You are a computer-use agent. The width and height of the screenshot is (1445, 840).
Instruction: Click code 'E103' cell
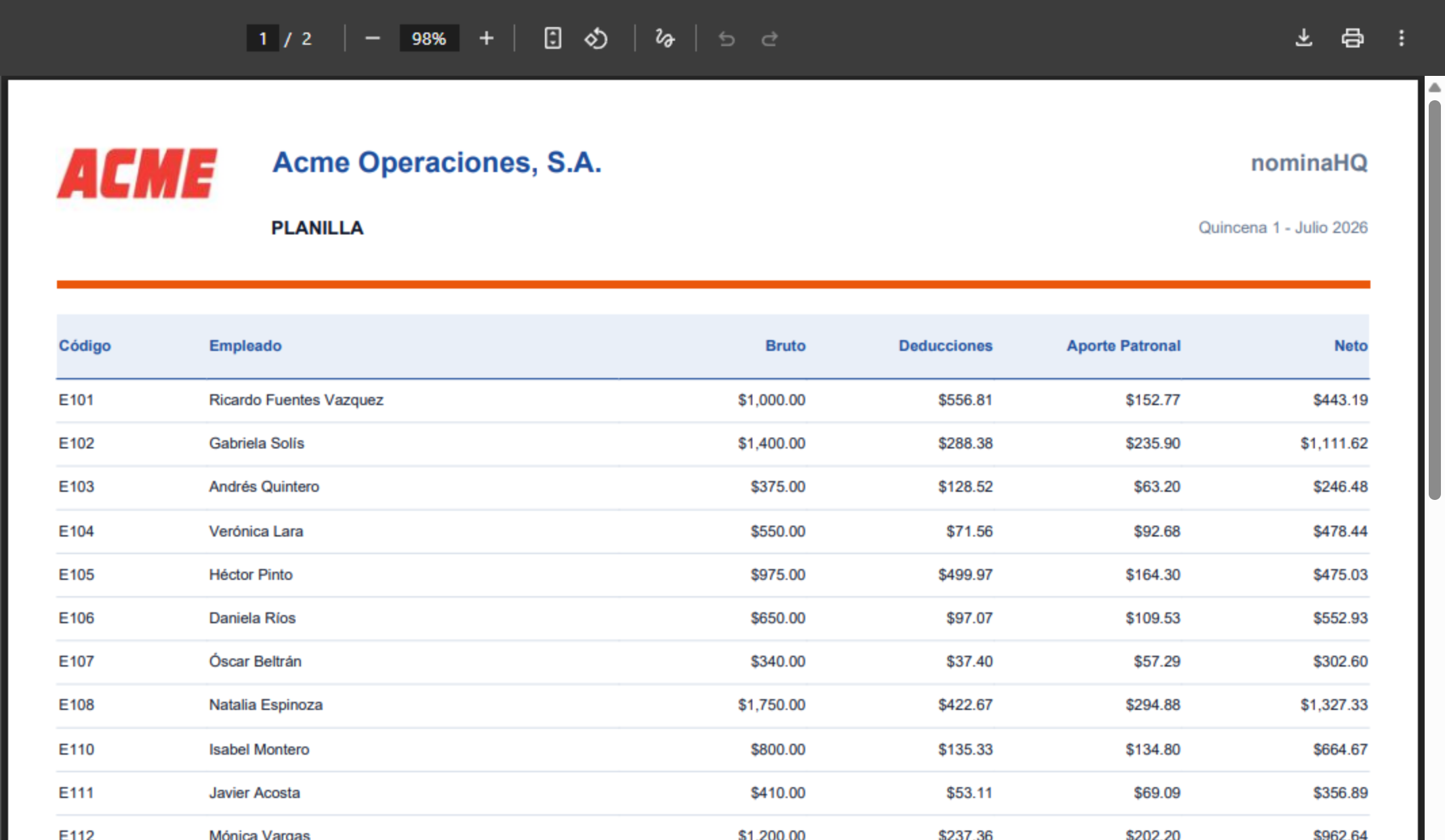click(x=76, y=486)
